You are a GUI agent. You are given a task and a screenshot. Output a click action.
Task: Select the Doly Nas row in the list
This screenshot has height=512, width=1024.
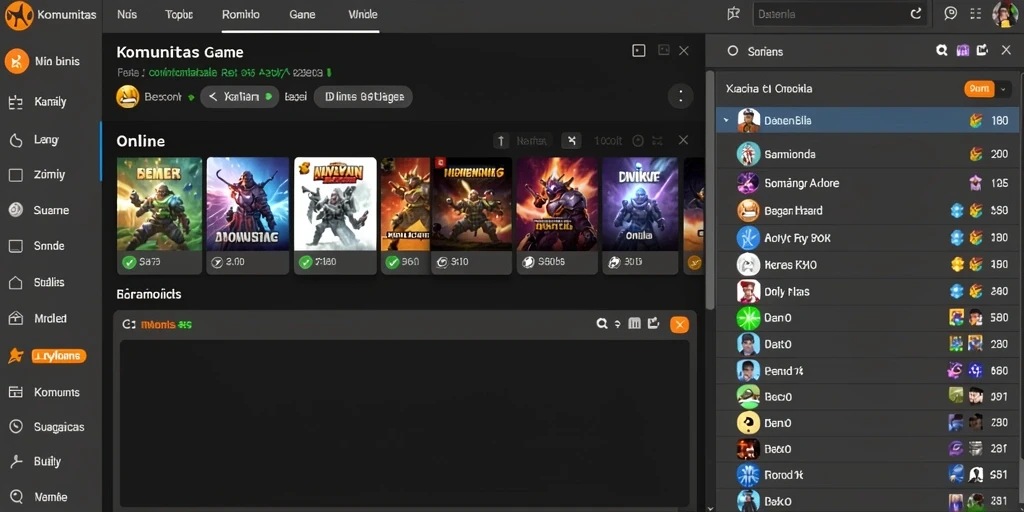[x=867, y=291]
